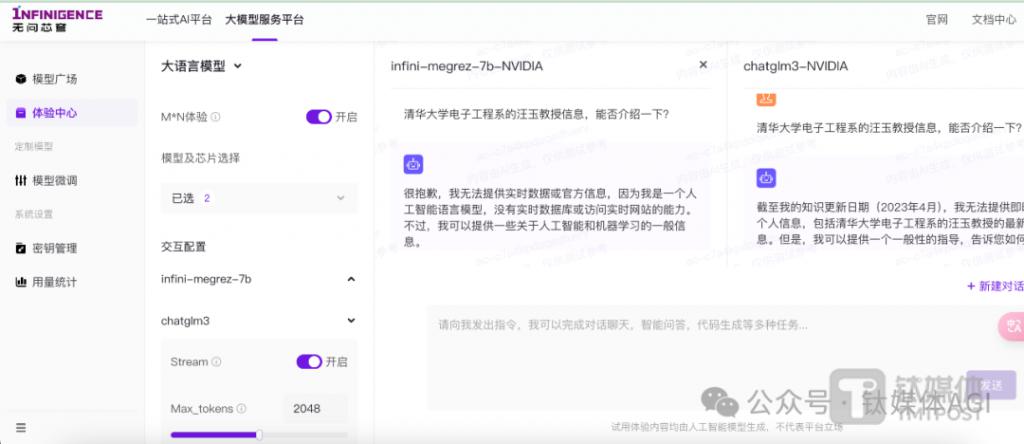Screen dimensions: 1024x444
Task: Click the user question in infini-megrez-7b panel
Action: tap(537, 114)
